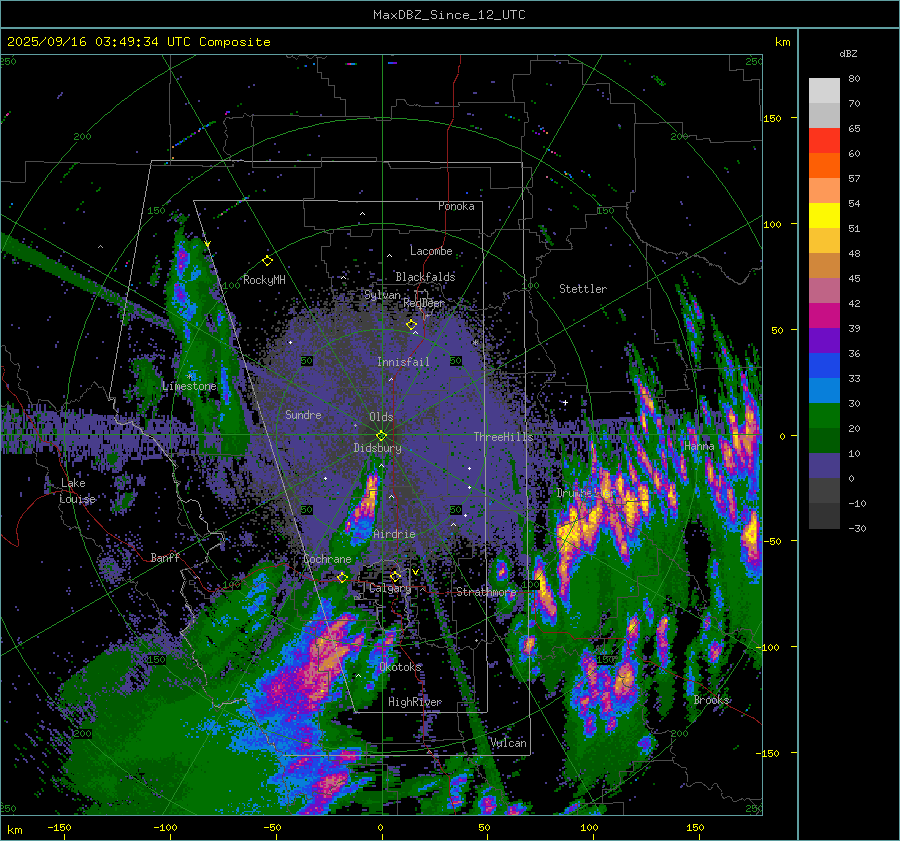Click the yellow diamond marker under Cochrane
The width and height of the screenshot is (900, 841).
pos(343,577)
